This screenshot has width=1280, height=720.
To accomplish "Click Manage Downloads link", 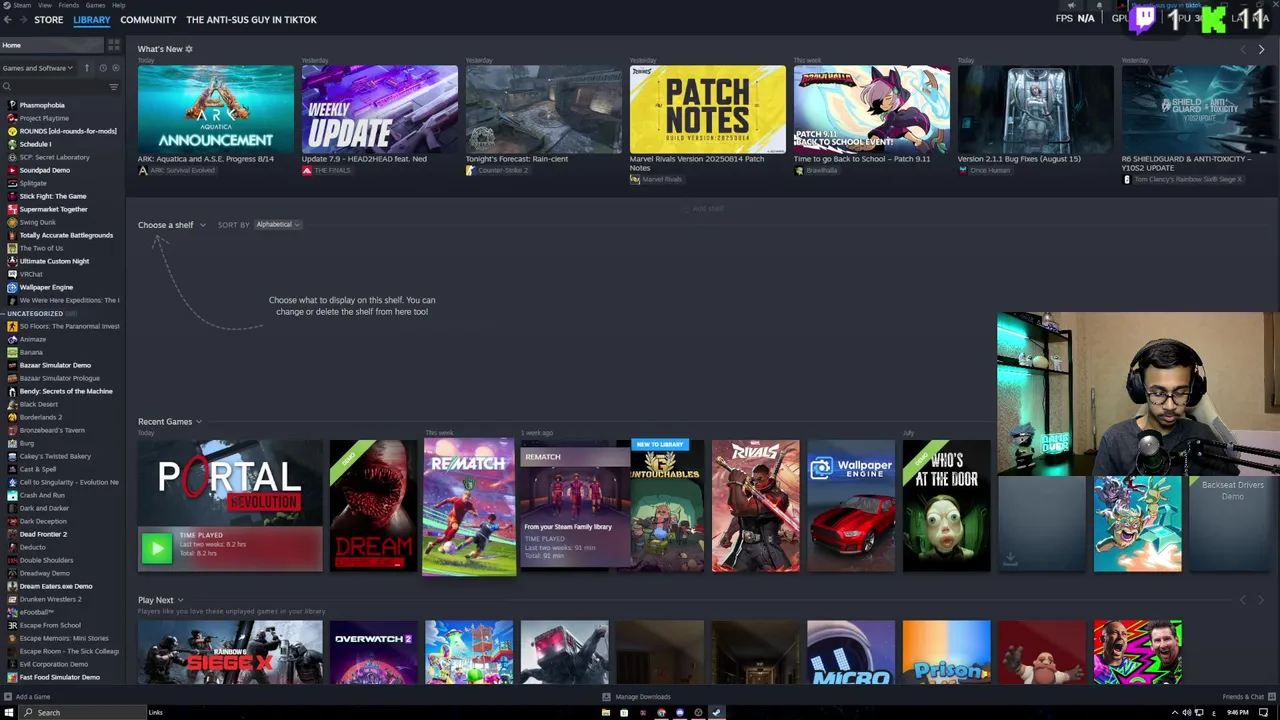I will point(643,697).
